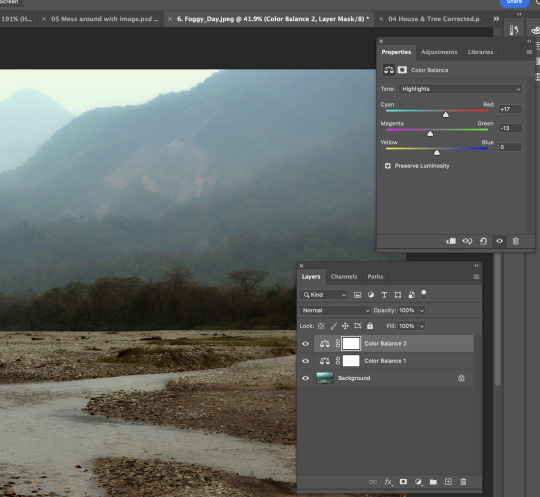Screen dimensions: 540x497
Task: Click the Share button
Action: point(514,3)
